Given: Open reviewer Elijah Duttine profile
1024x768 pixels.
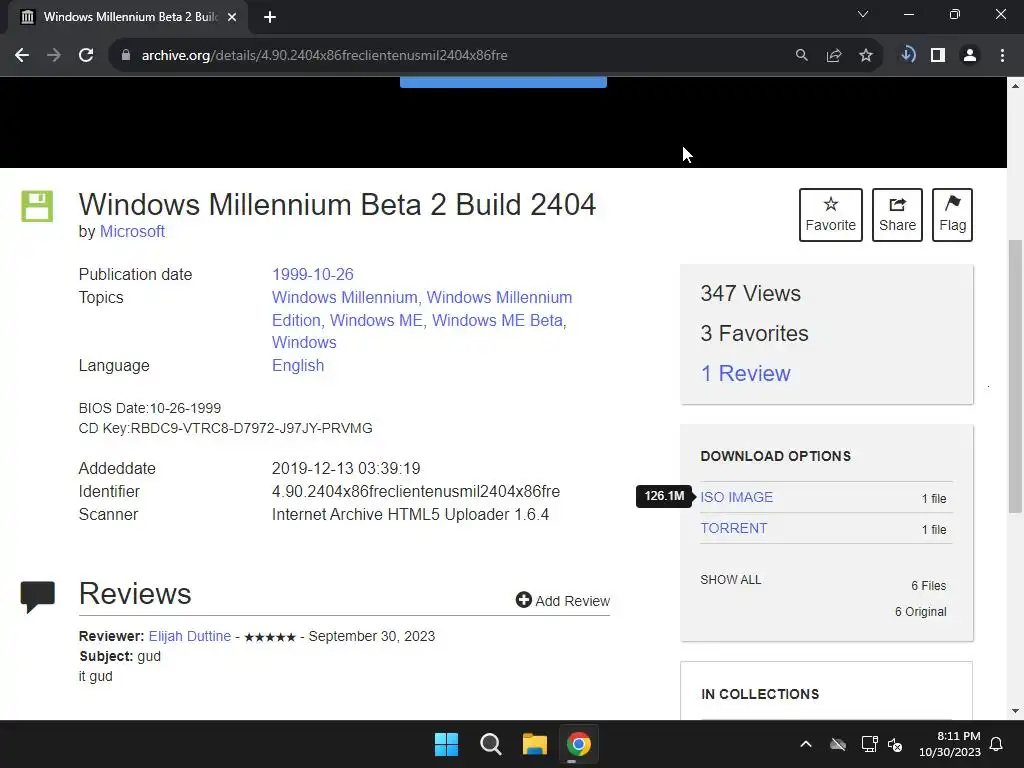Looking at the screenshot, I should click(x=190, y=636).
